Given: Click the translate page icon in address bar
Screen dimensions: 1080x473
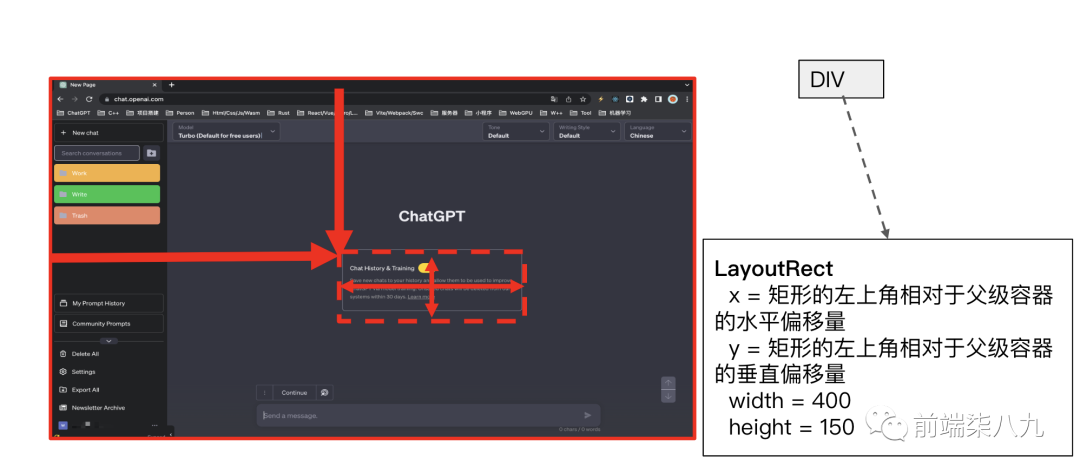Looking at the screenshot, I should 554,99.
